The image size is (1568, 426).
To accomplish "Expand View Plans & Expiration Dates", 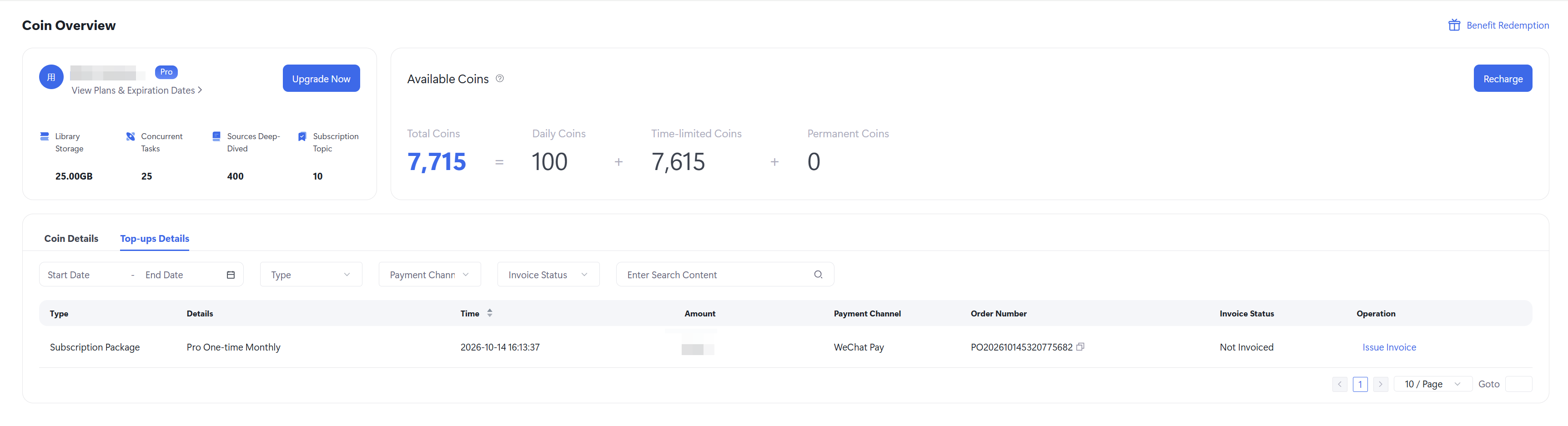I will pyautogui.click(x=137, y=90).
